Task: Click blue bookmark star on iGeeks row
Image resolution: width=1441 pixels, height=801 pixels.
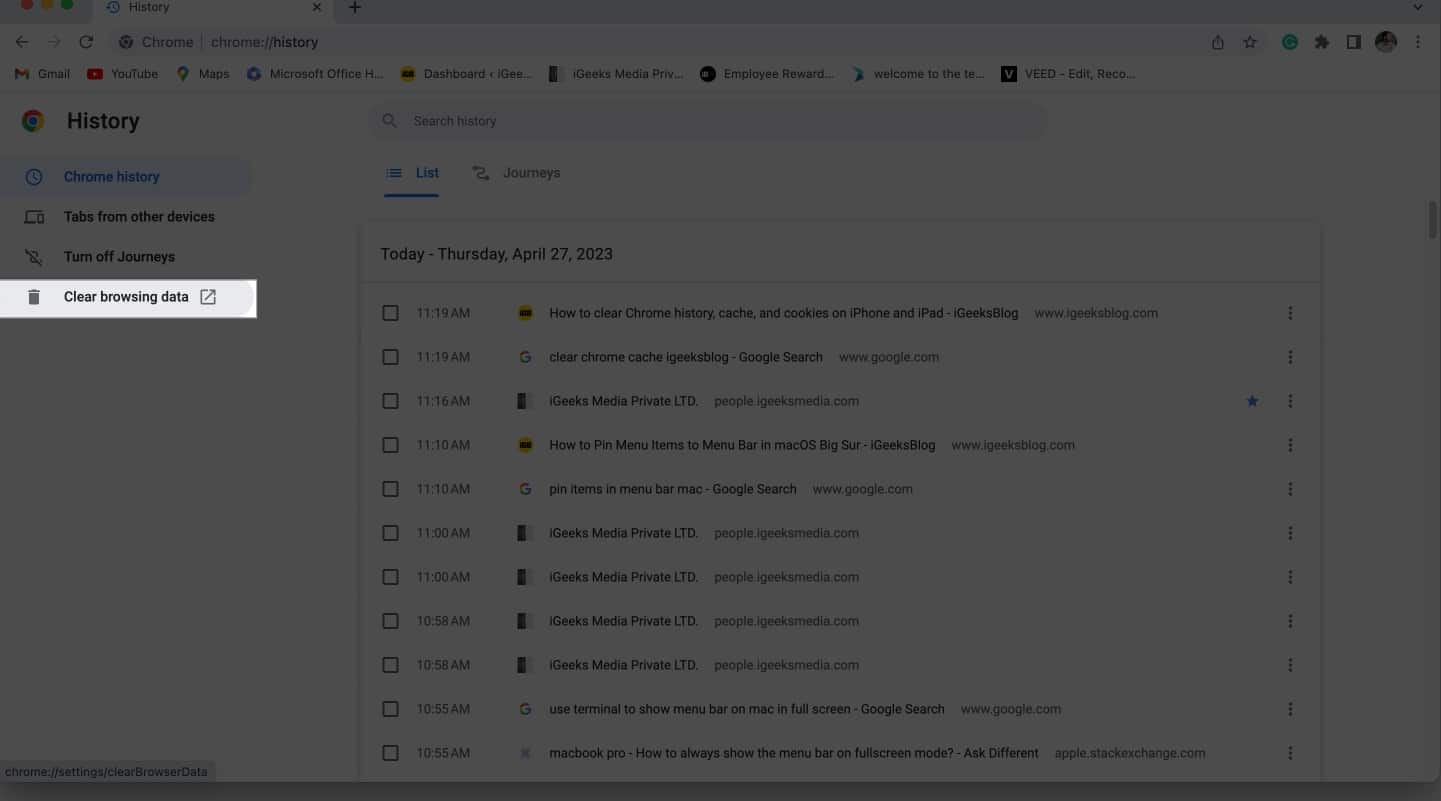Action: pyautogui.click(x=1252, y=401)
